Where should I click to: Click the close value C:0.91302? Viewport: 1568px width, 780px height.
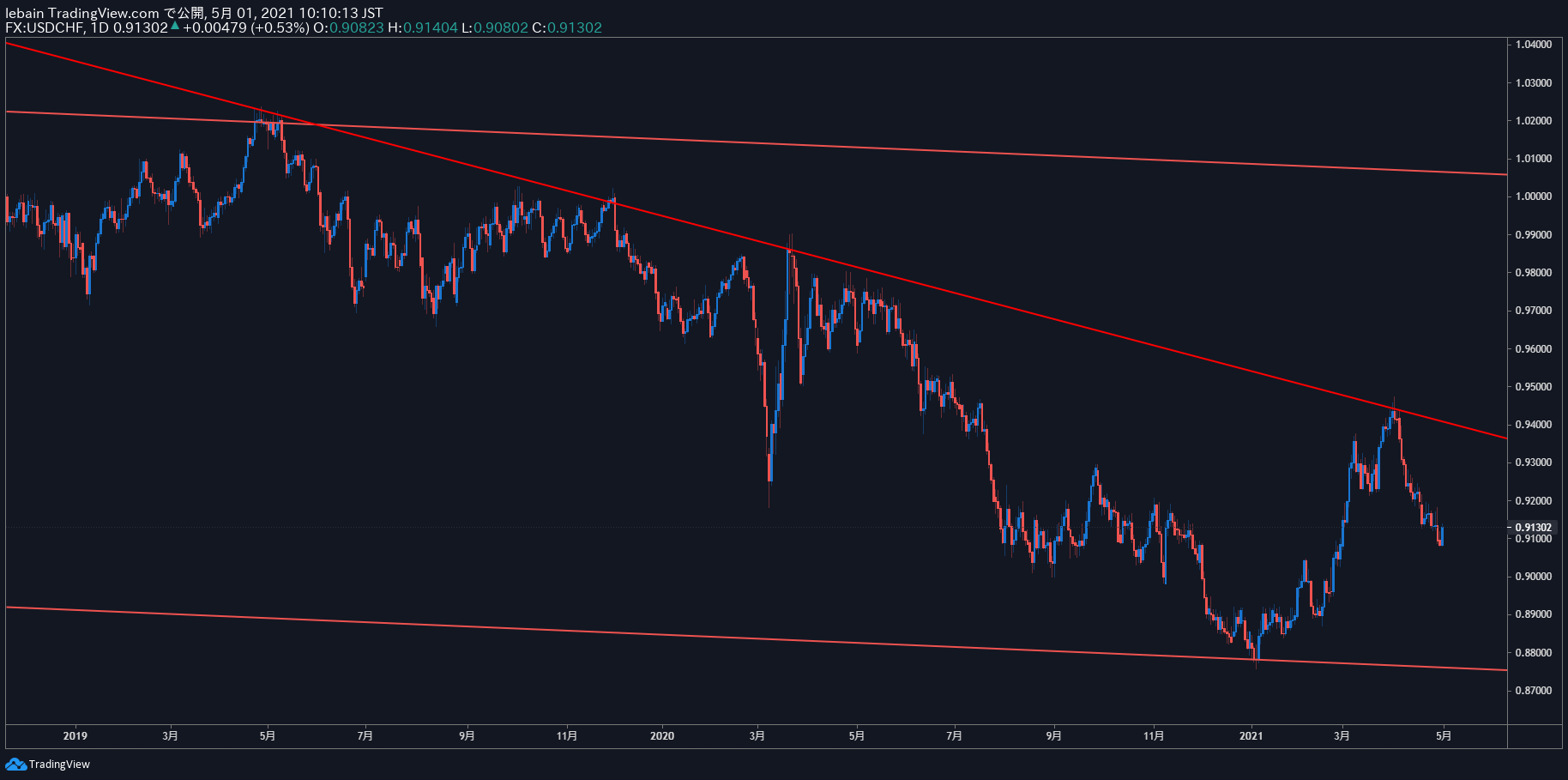coord(567,27)
